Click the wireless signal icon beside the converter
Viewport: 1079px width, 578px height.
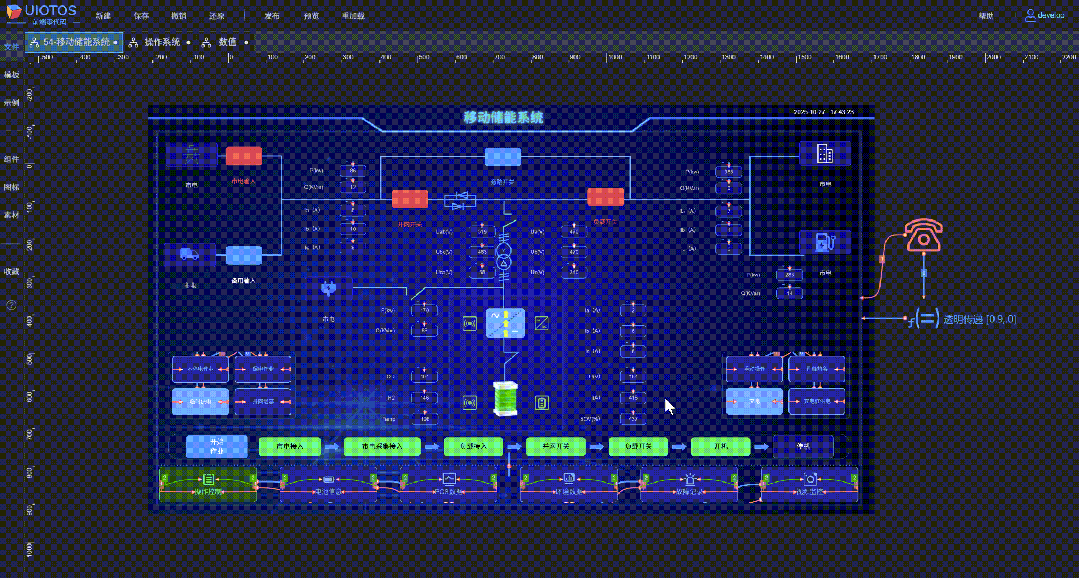coord(470,323)
